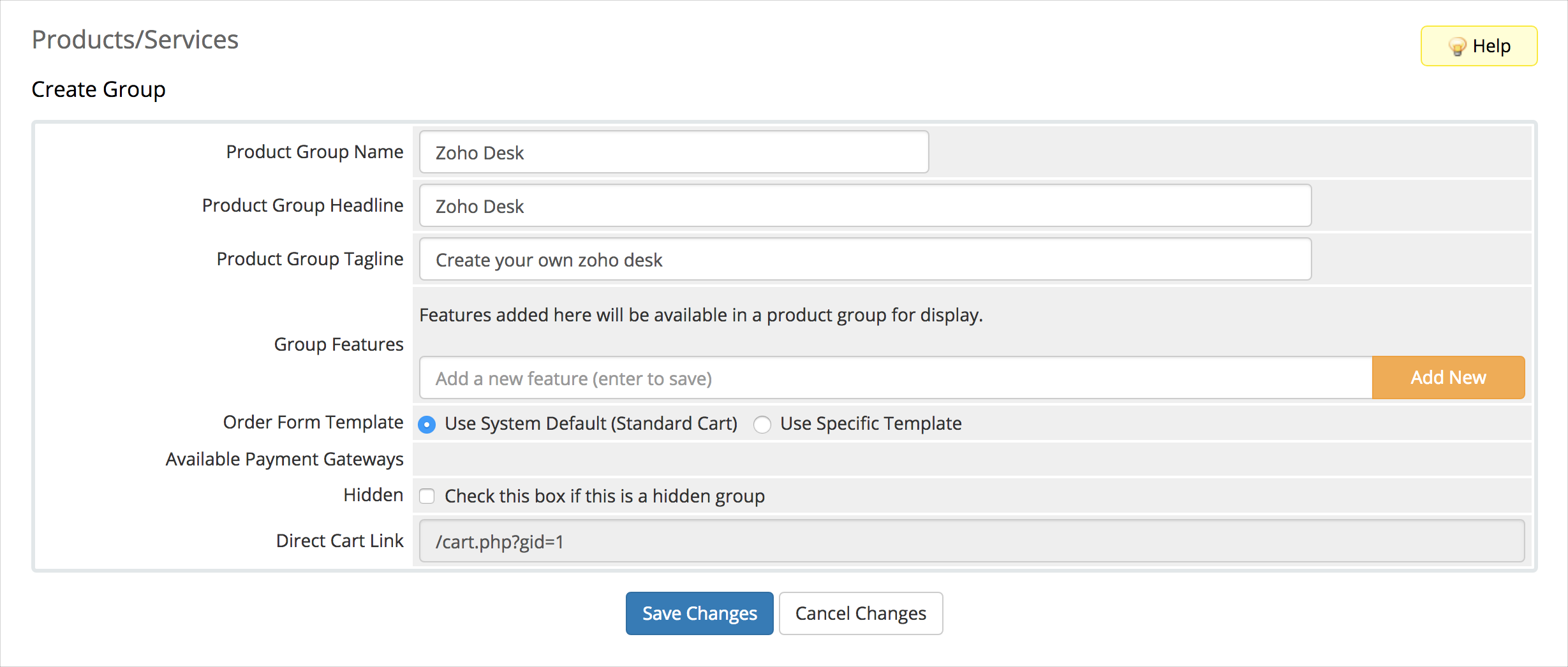The width and height of the screenshot is (1568, 667).
Task: Click the Products/Services page heading
Action: [x=135, y=40]
